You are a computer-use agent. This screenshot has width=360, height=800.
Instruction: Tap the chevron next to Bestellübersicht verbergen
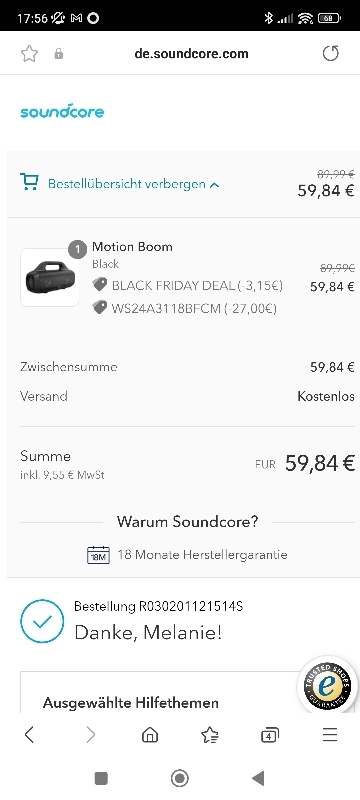click(214, 185)
